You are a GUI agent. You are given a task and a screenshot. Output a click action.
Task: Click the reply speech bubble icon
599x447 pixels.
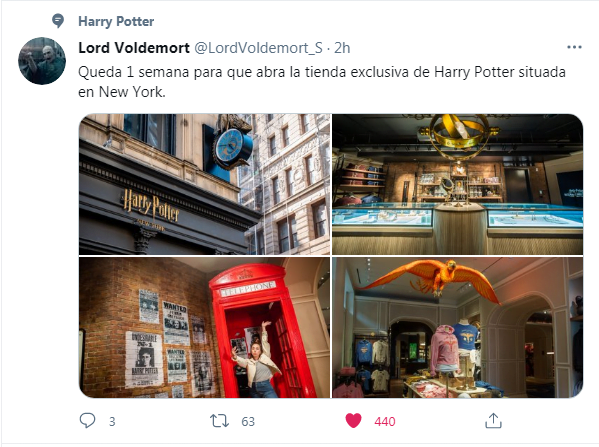coord(87,421)
